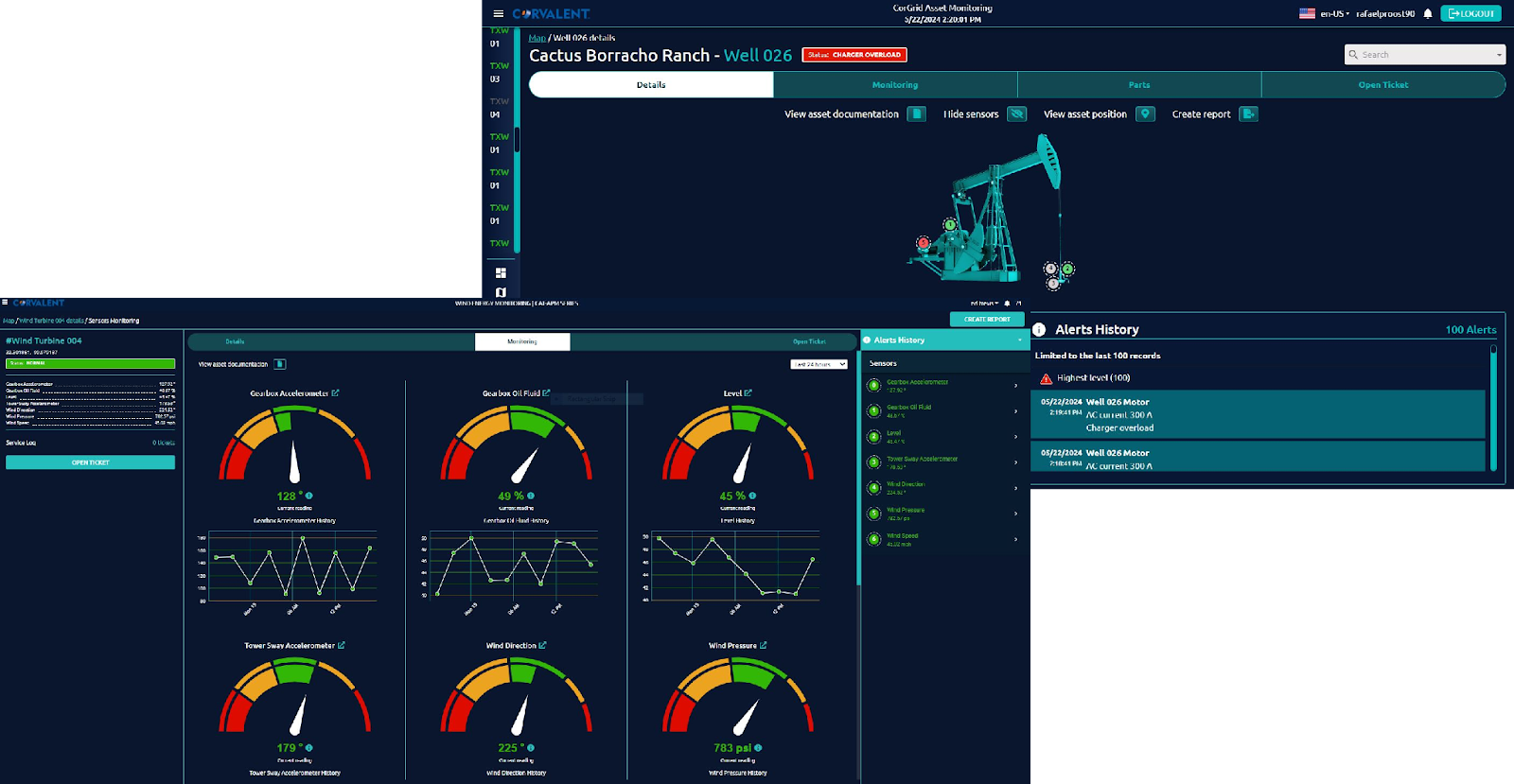Click the OPEN TICKET button under Service Log
Screen dimensions: 1514x784
pos(91,462)
